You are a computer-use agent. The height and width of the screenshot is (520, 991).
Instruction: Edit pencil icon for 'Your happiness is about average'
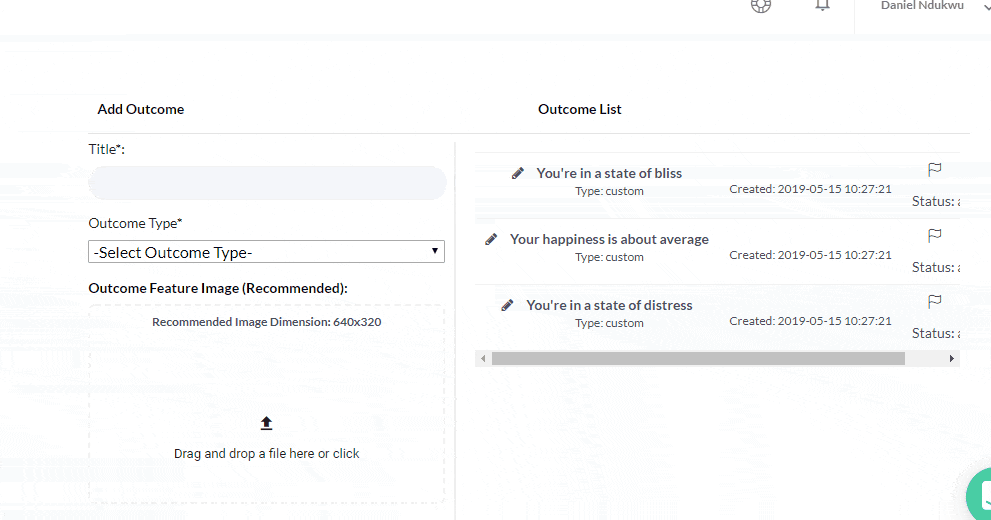(x=491, y=239)
